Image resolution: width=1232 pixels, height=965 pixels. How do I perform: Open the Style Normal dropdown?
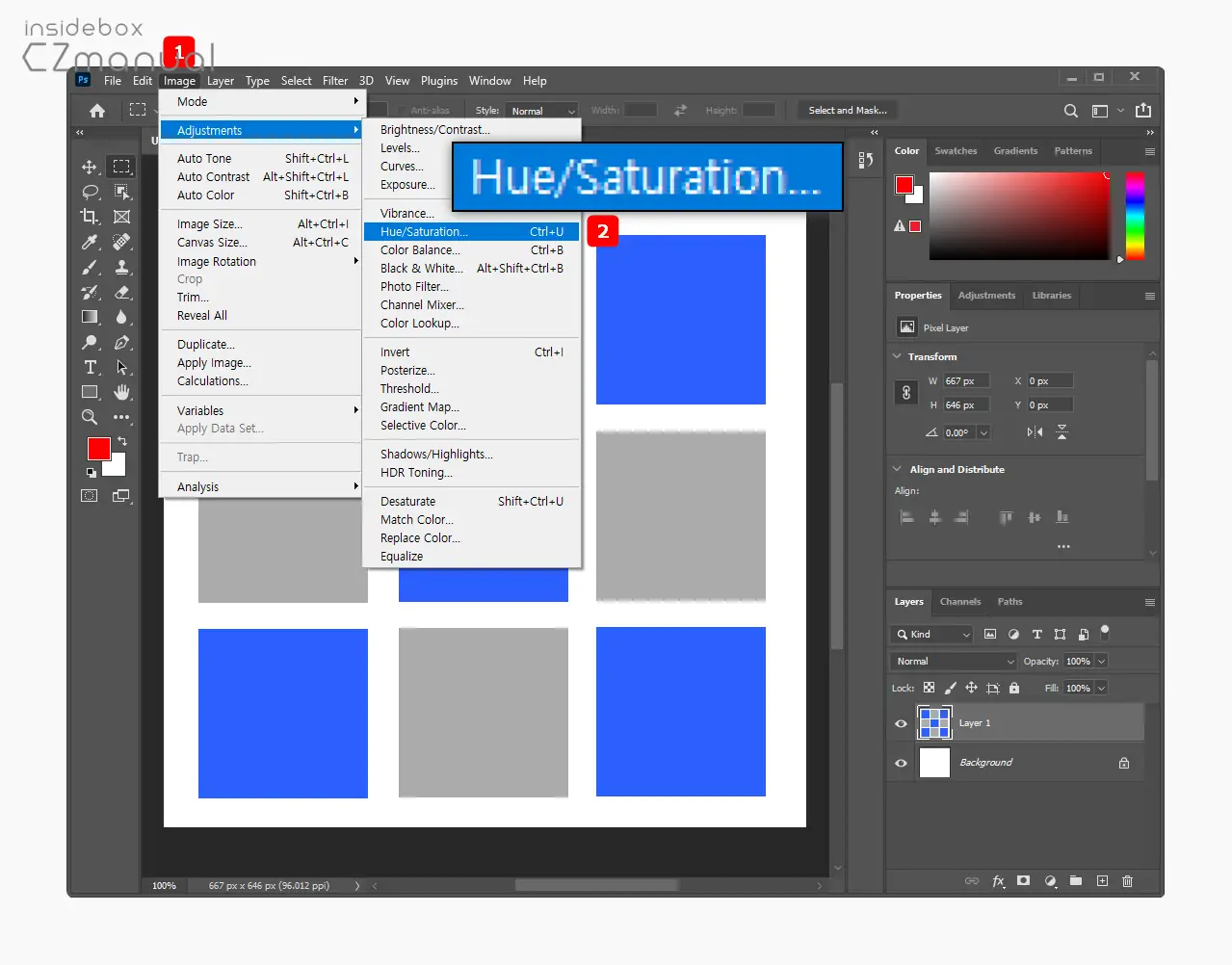pyautogui.click(x=541, y=111)
